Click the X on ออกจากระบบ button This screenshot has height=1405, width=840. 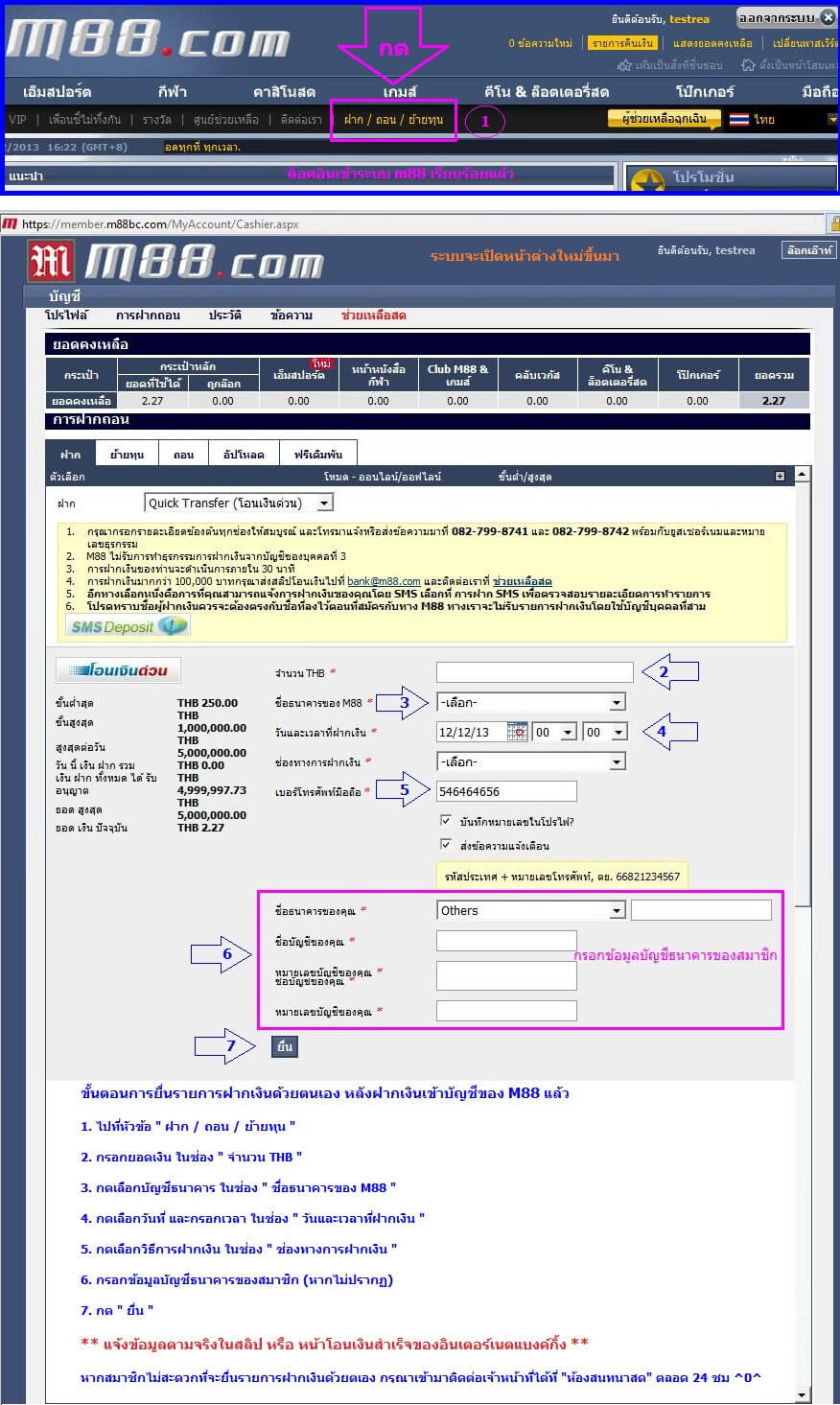click(x=828, y=17)
